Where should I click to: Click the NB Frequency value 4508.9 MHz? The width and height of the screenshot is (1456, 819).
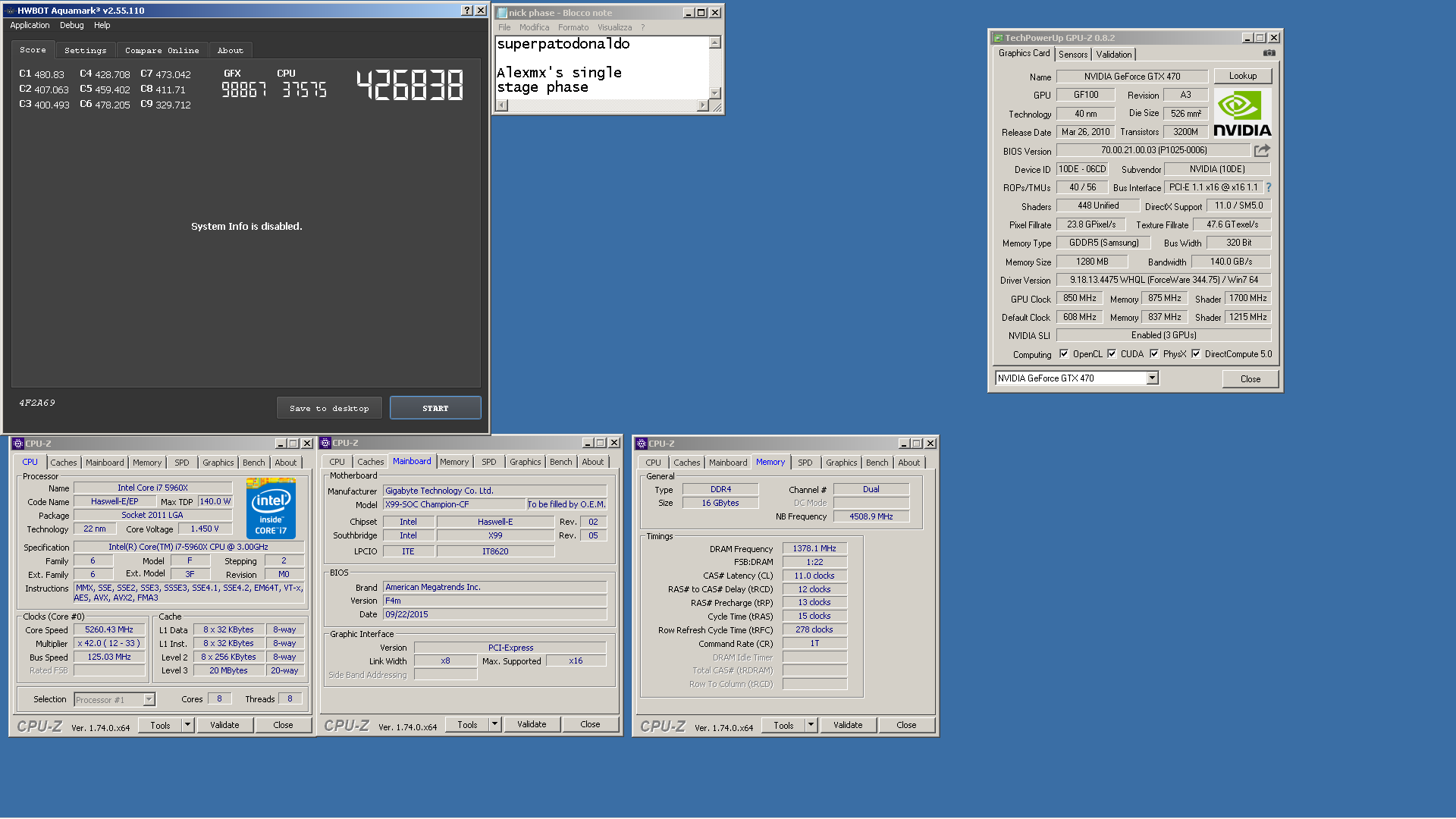871,516
